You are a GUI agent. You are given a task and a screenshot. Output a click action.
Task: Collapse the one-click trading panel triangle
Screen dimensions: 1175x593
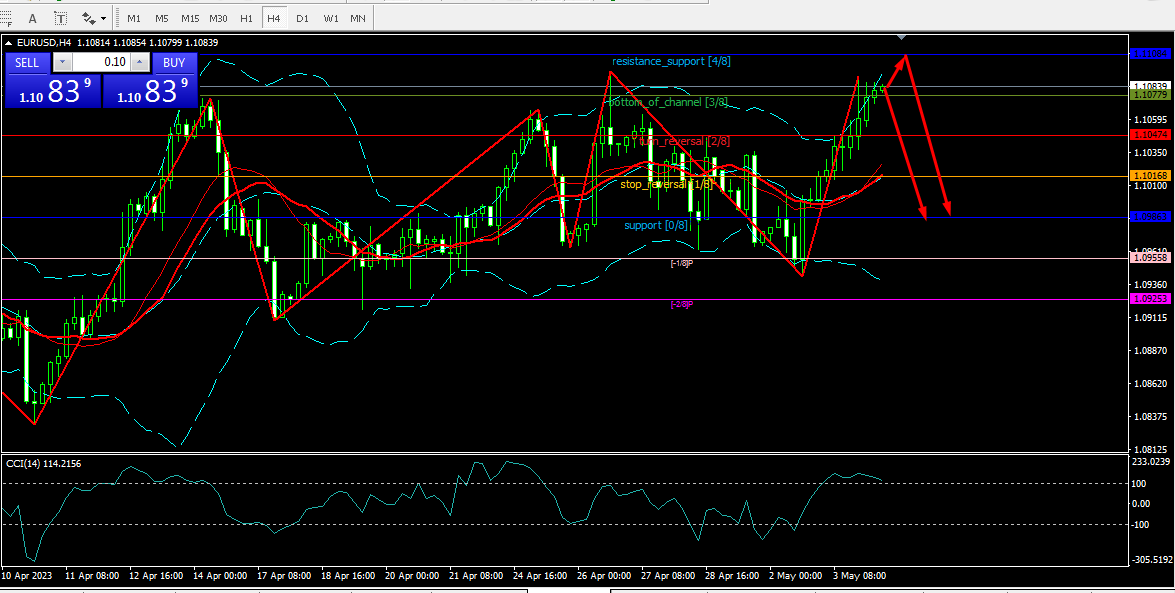tap(8, 43)
